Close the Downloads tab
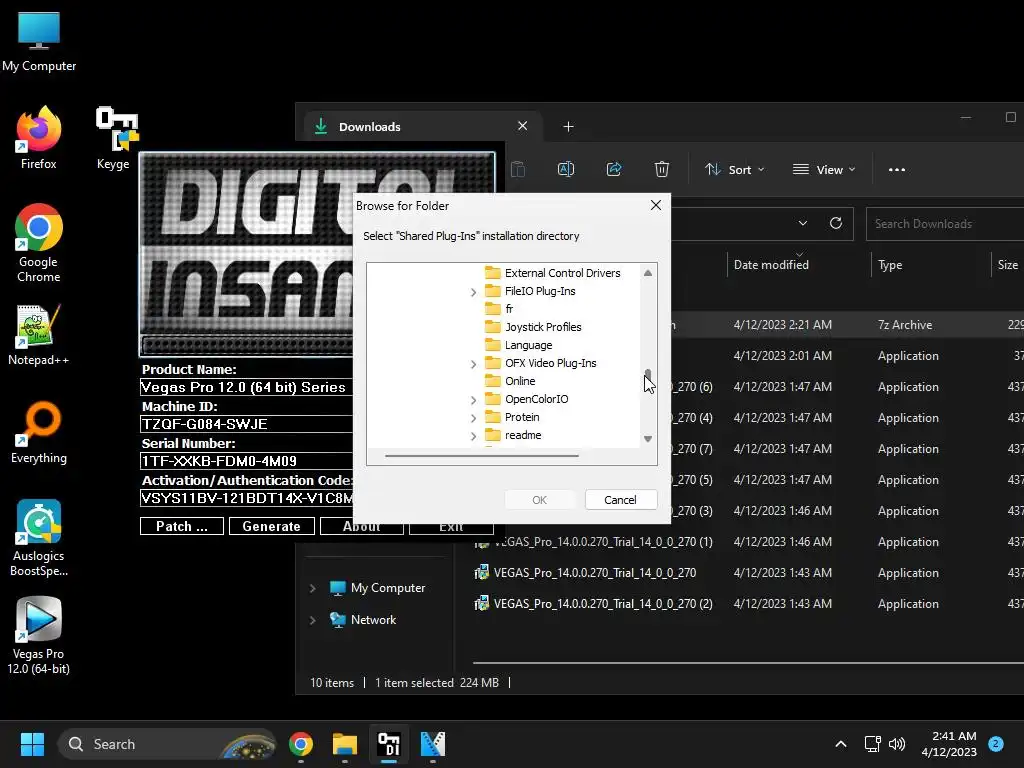 pos(522,125)
